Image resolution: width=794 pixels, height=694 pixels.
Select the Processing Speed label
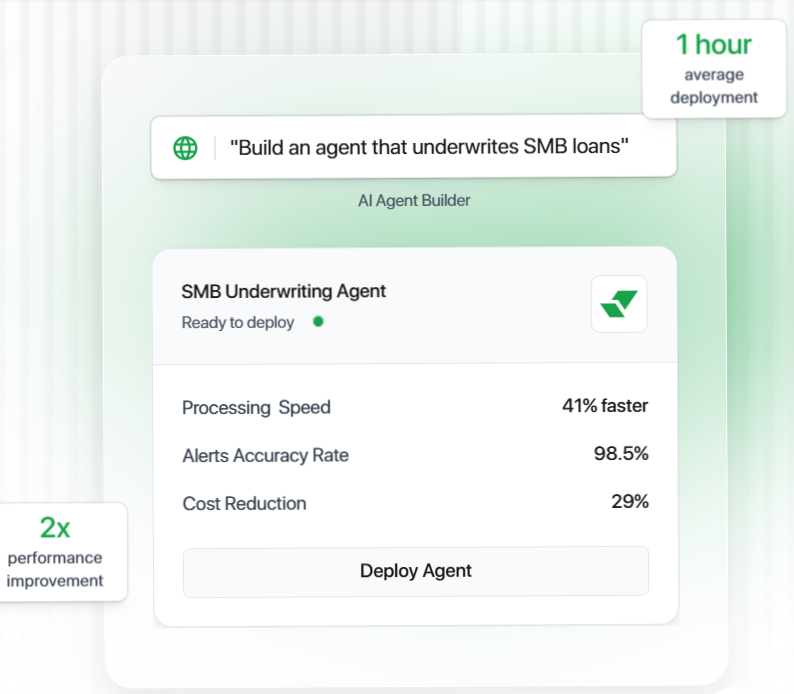coord(256,407)
